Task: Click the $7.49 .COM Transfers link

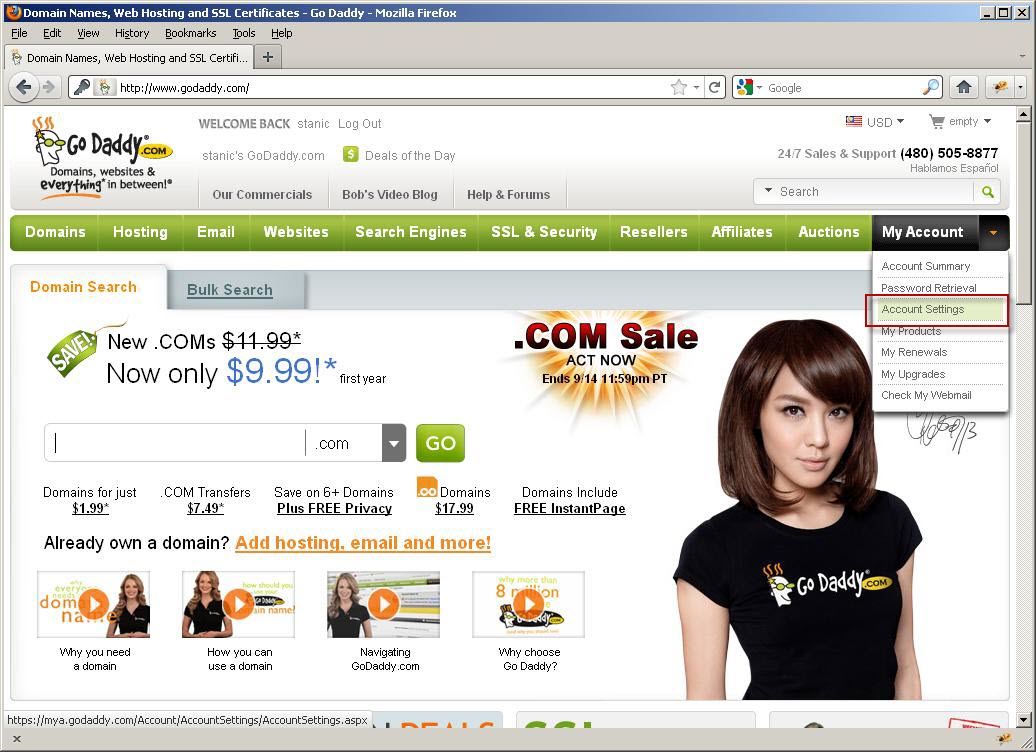Action: 205,508
